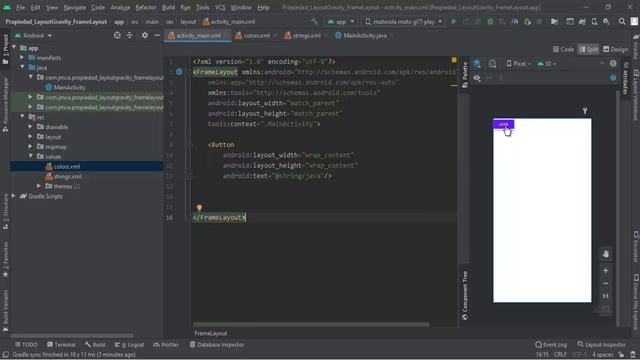Click the Make Project hammer icon
Screen dimensions: 640x360
click(x=314, y=22)
